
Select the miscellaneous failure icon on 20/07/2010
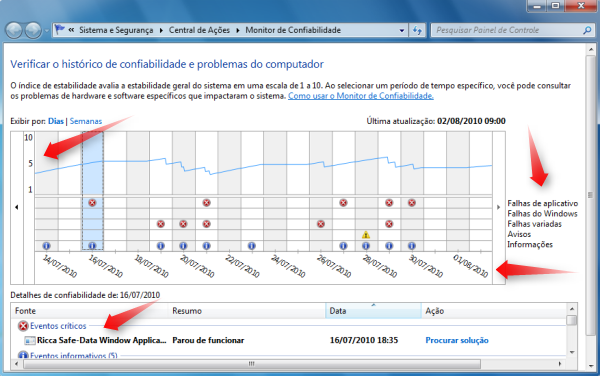[x=183, y=224]
